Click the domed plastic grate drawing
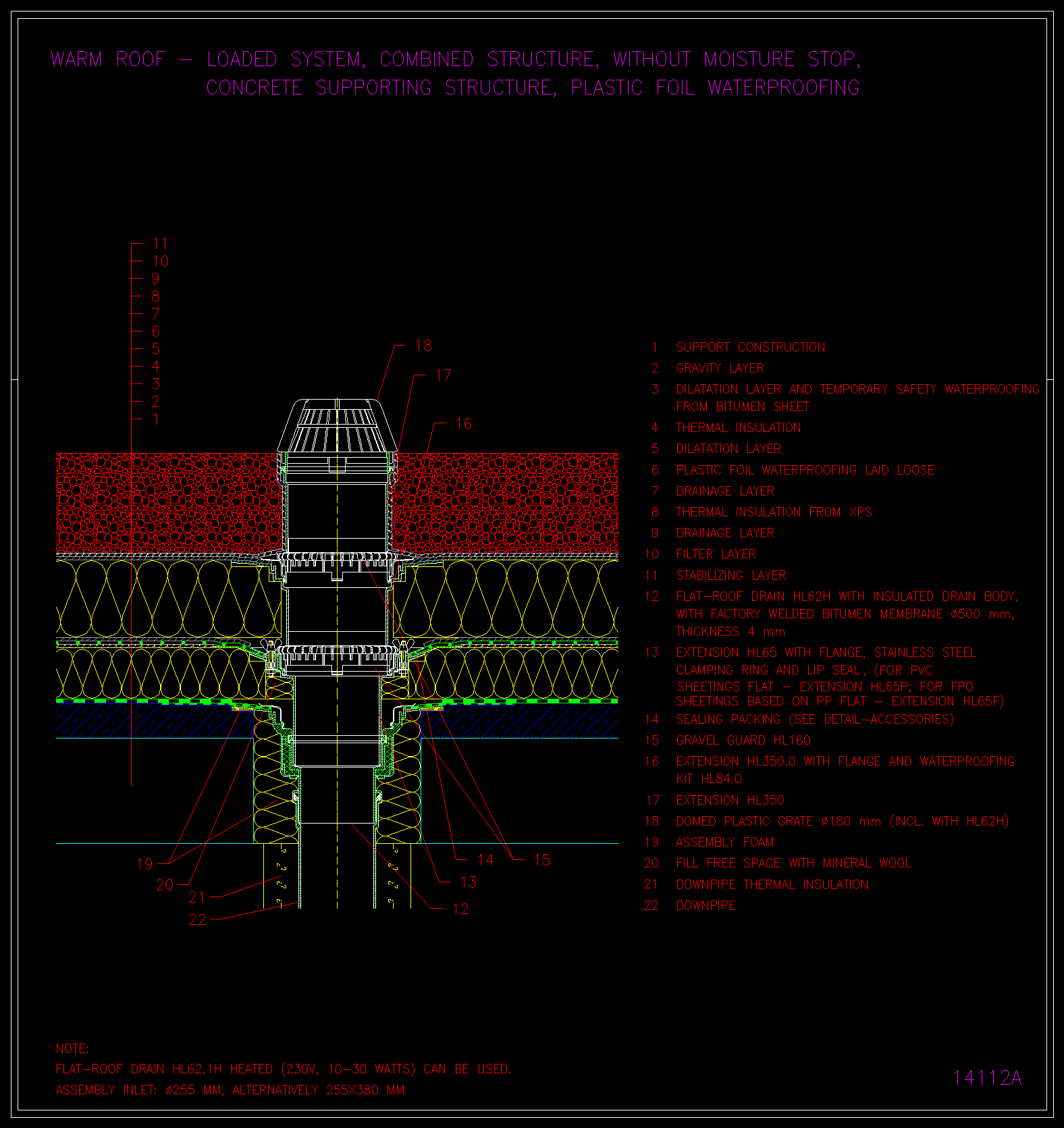This screenshot has height=1128, width=1064. coord(337,425)
